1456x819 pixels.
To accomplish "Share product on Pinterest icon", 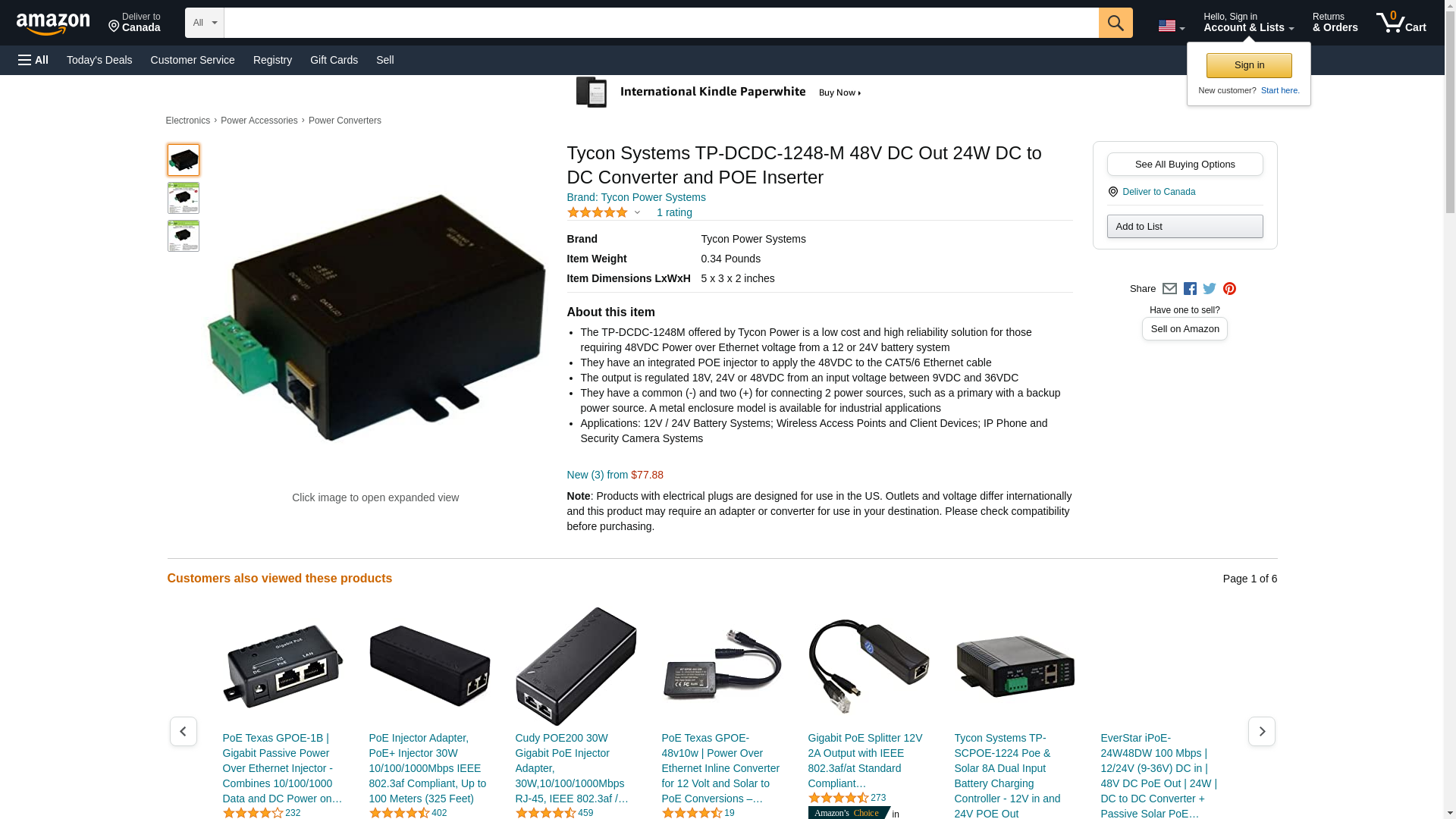I will [x=1229, y=289].
